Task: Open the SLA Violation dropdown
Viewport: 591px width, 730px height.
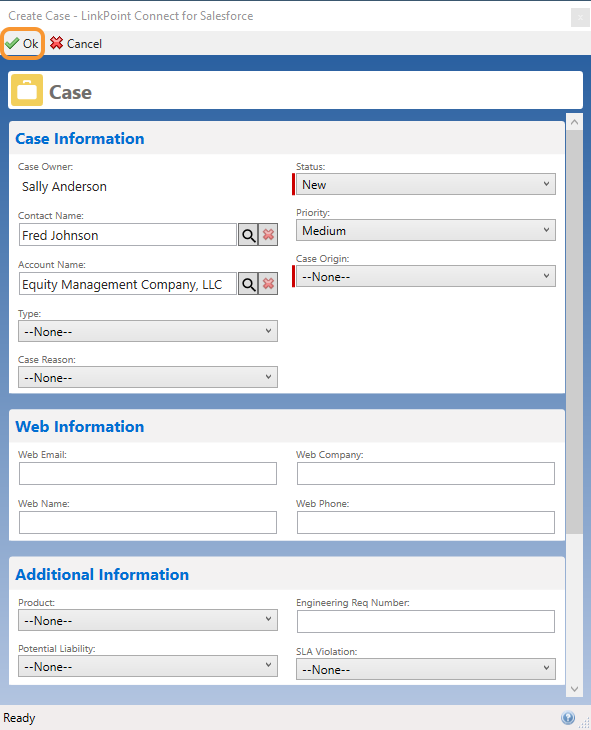Action: pyautogui.click(x=426, y=669)
